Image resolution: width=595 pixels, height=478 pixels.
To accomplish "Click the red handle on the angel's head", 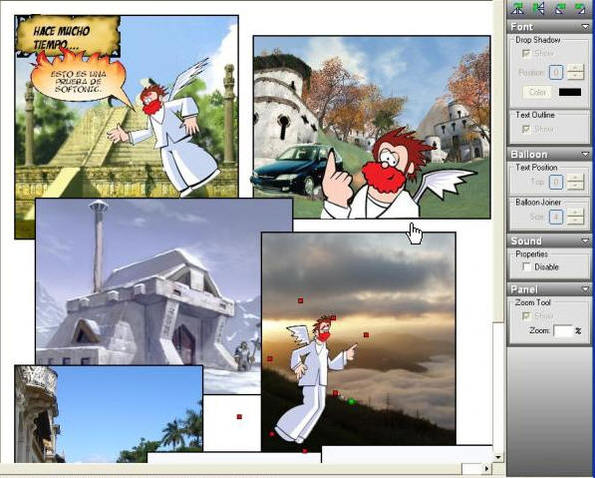I will click(x=333, y=318).
